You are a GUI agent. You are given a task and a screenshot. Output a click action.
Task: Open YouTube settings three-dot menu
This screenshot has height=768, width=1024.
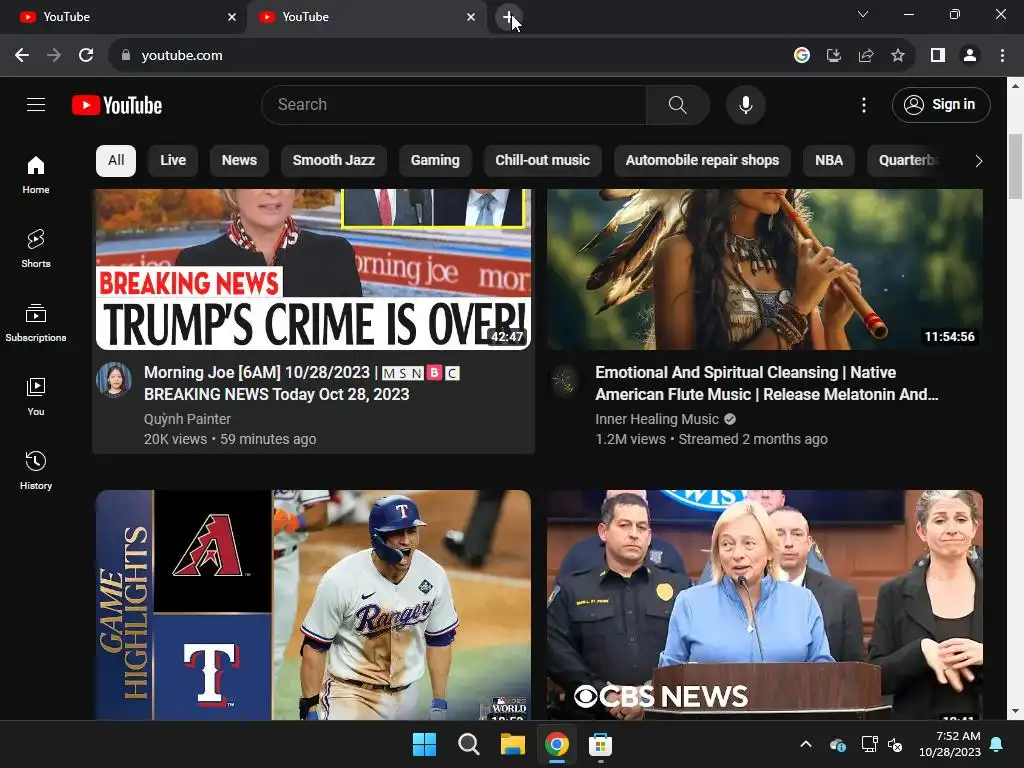tap(863, 104)
